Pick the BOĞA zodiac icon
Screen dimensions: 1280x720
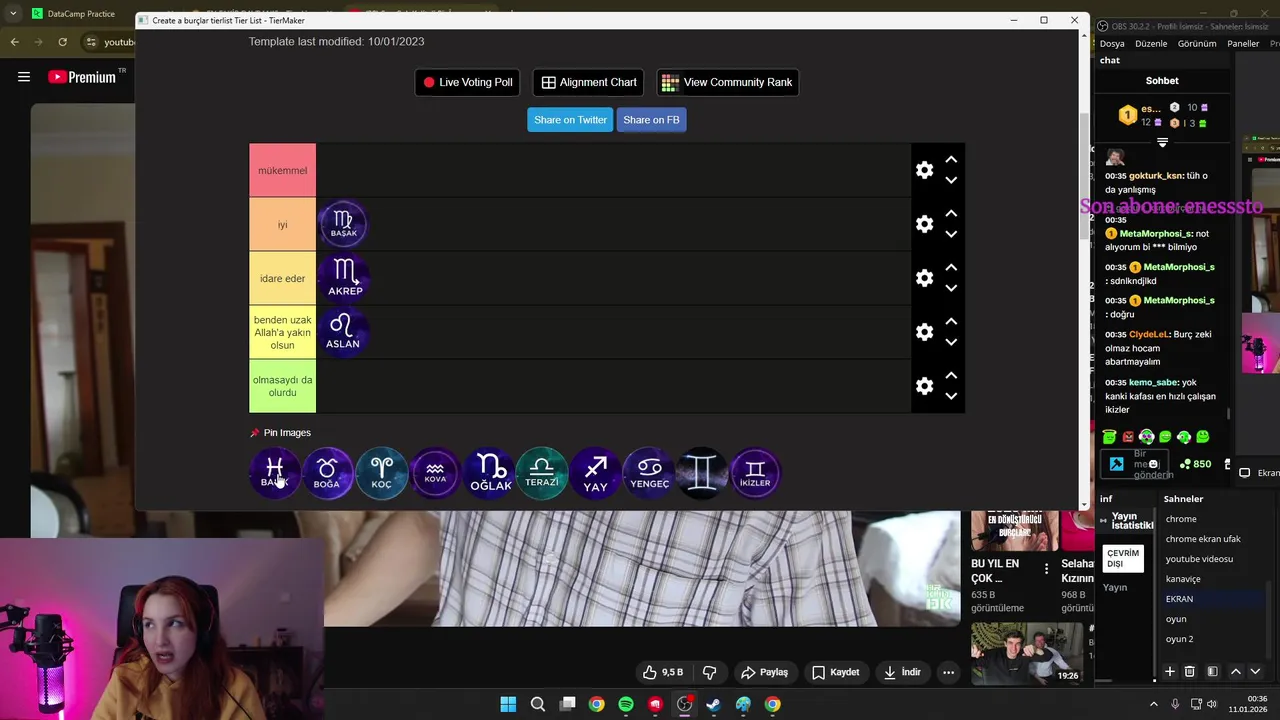pyautogui.click(x=328, y=472)
